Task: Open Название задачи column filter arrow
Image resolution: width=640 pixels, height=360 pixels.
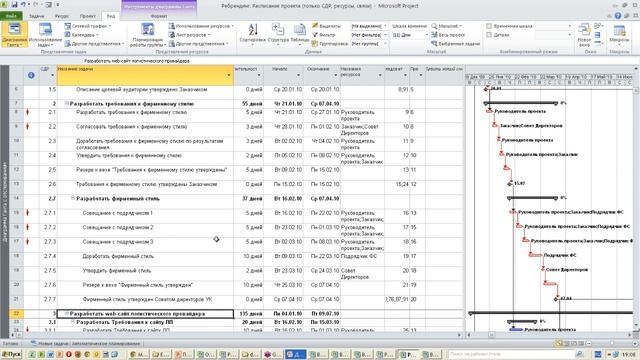Action: pyautogui.click(x=229, y=75)
